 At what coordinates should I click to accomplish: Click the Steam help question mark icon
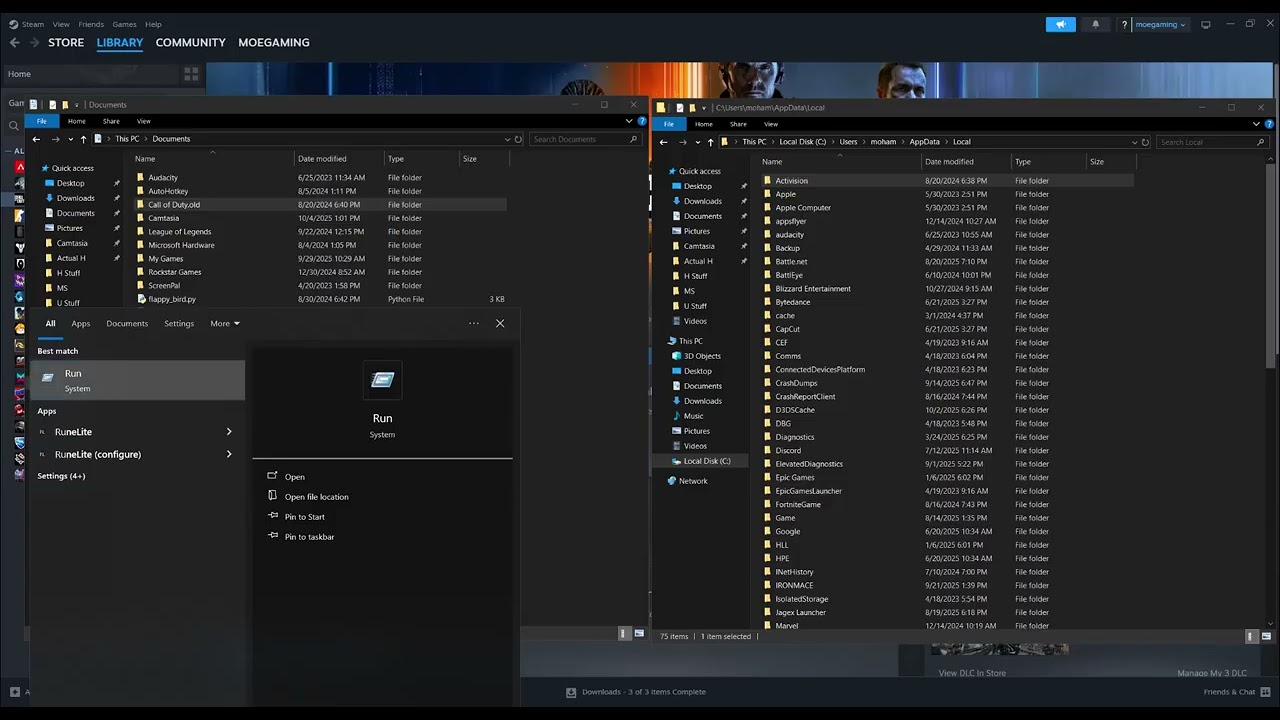[1124, 25]
